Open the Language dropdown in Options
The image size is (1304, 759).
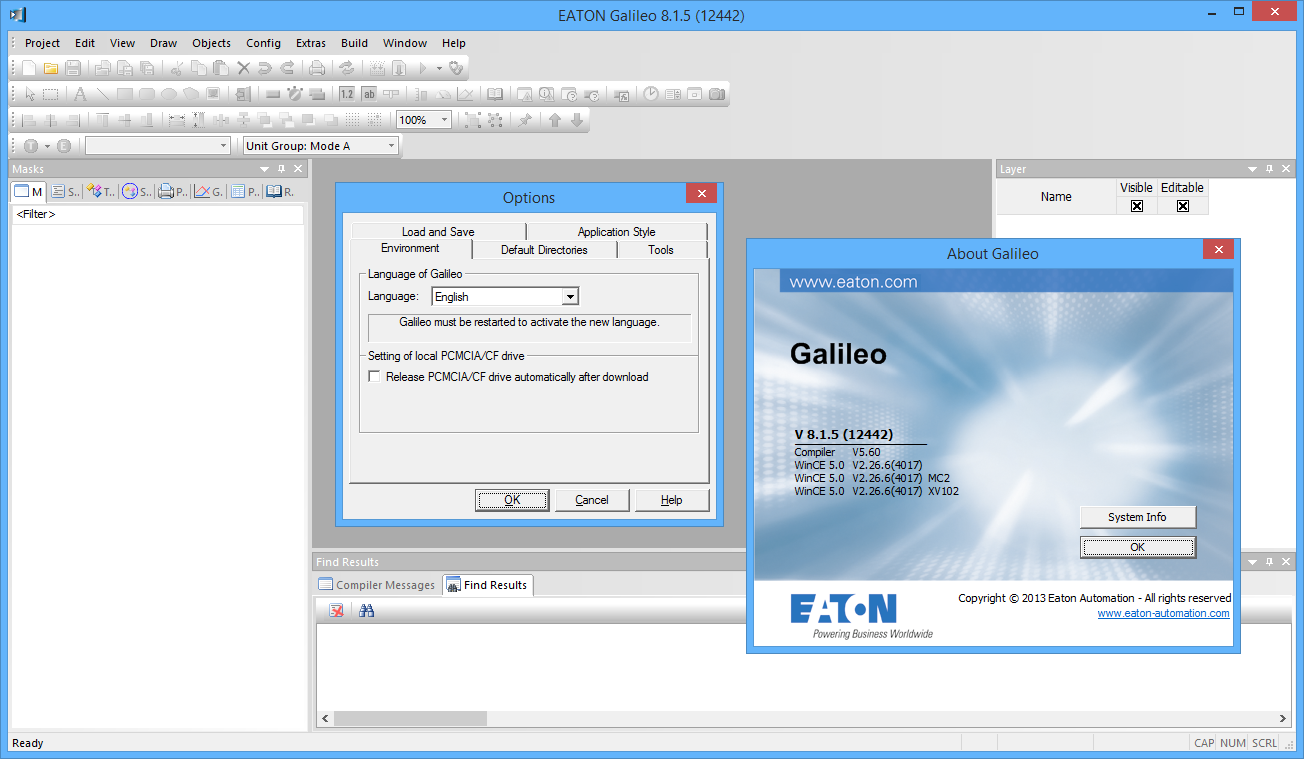(x=570, y=297)
